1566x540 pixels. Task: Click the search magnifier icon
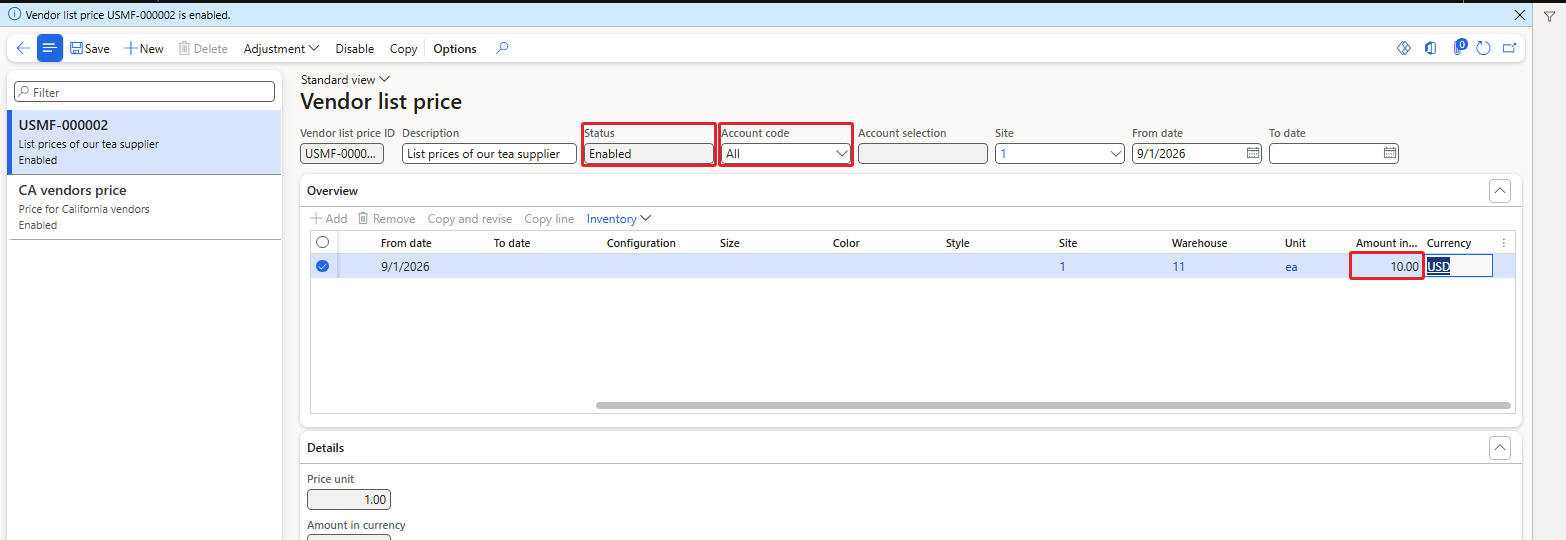pos(502,48)
